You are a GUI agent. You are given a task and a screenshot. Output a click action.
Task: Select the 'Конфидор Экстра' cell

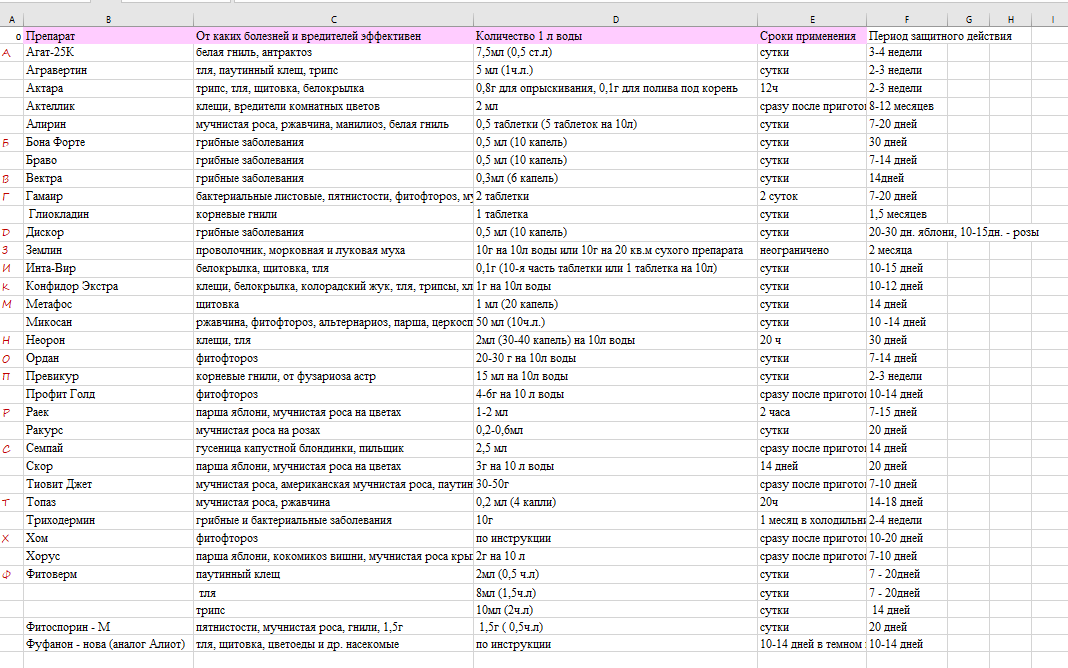[x=108, y=287]
